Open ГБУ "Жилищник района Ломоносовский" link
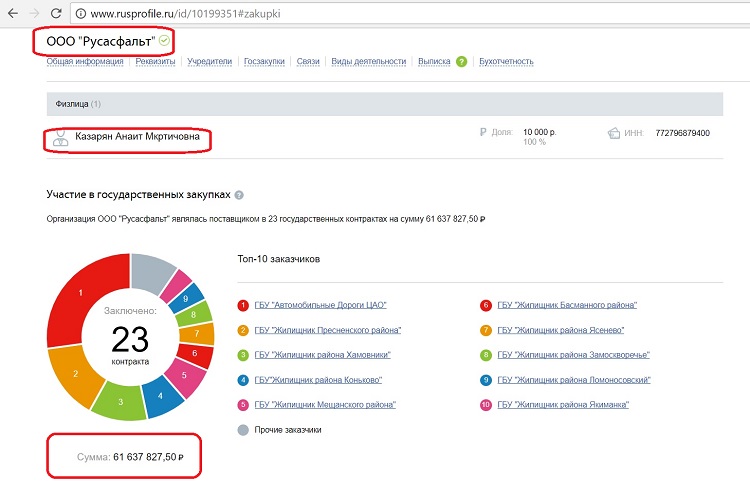 click(x=574, y=380)
